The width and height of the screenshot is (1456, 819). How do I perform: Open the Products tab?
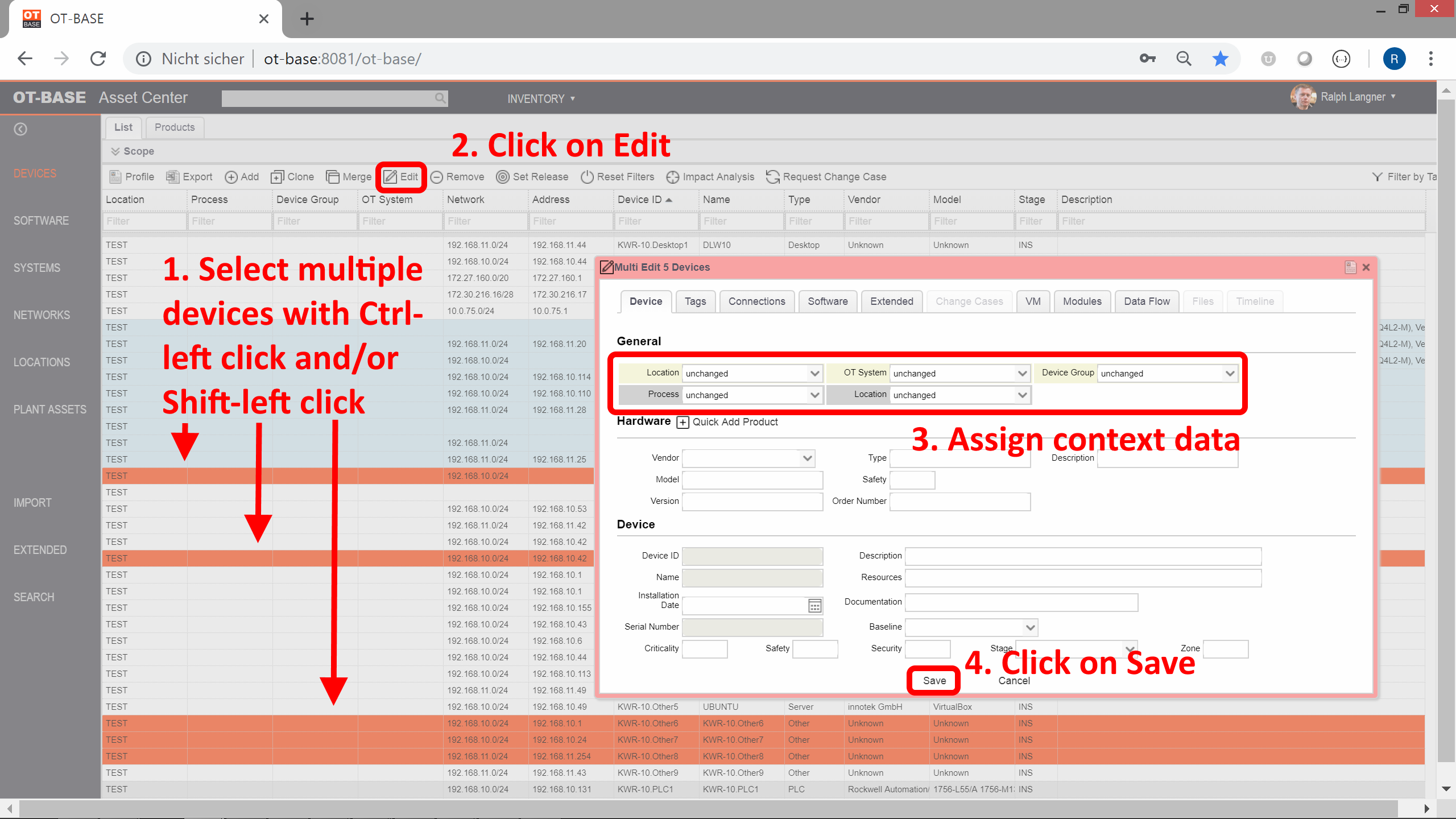[x=175, y=127]
